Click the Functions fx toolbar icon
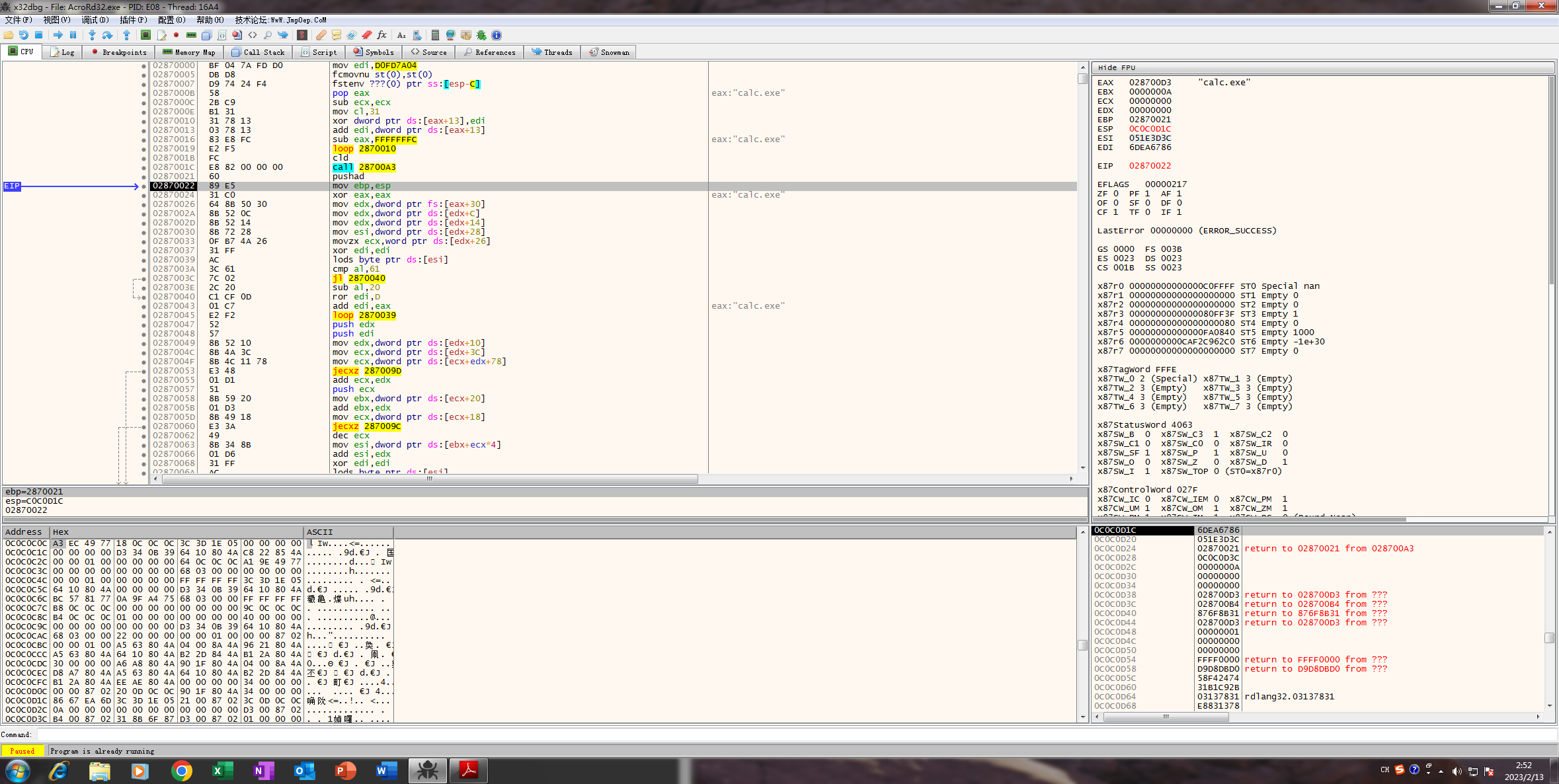This screenshot has width=1559, height=784. pyautogui.click(x=382, y=35)
